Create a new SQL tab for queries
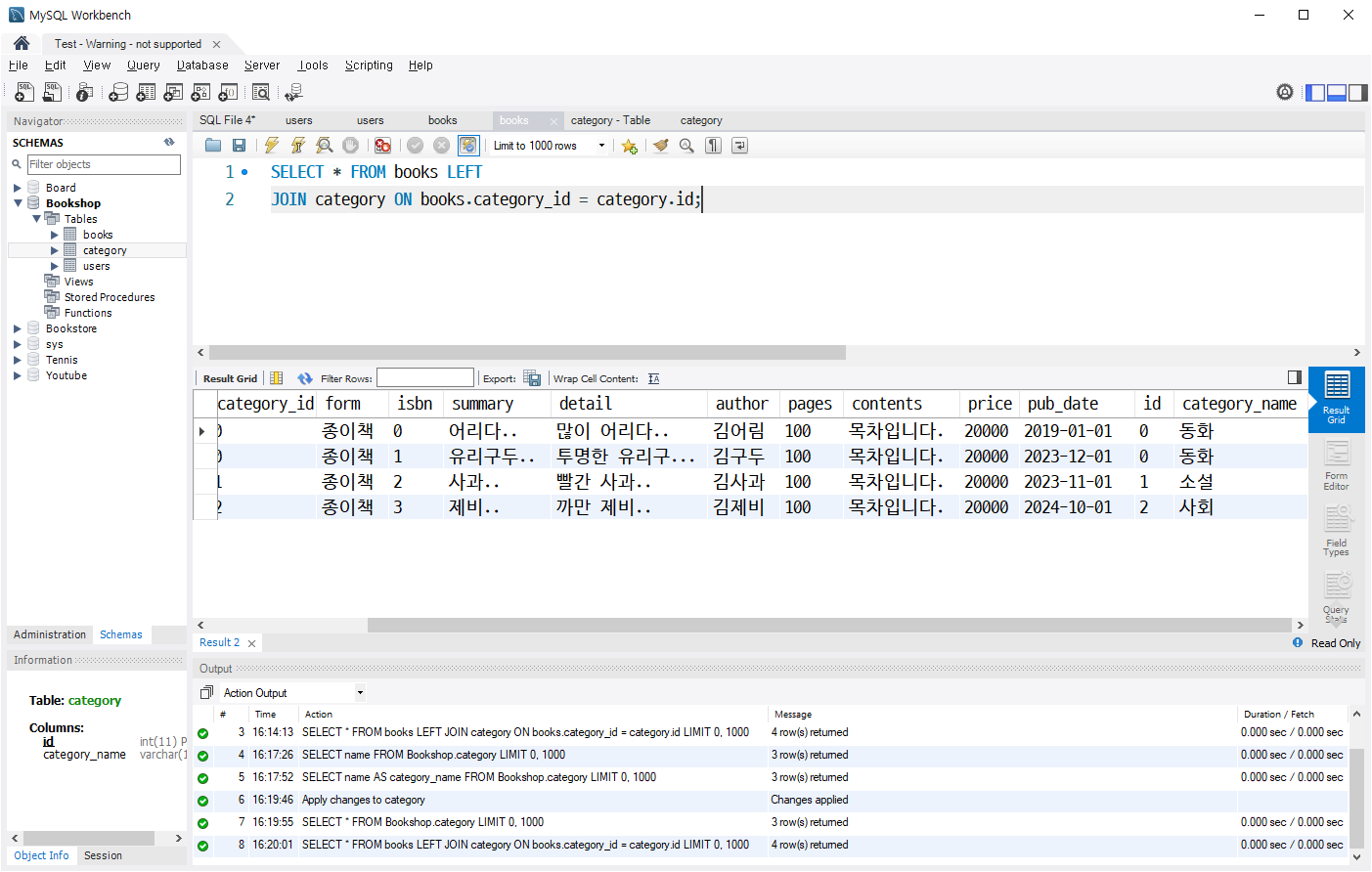Image resolution: width=1372 pixels, height=872 pixels. 24,92
